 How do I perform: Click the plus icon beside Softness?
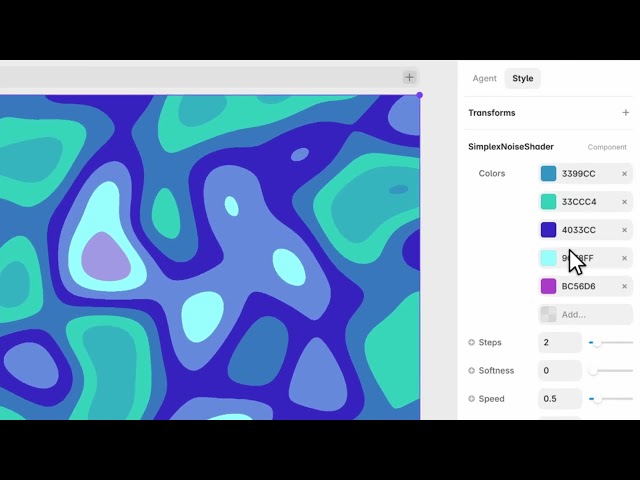[471, 371]
